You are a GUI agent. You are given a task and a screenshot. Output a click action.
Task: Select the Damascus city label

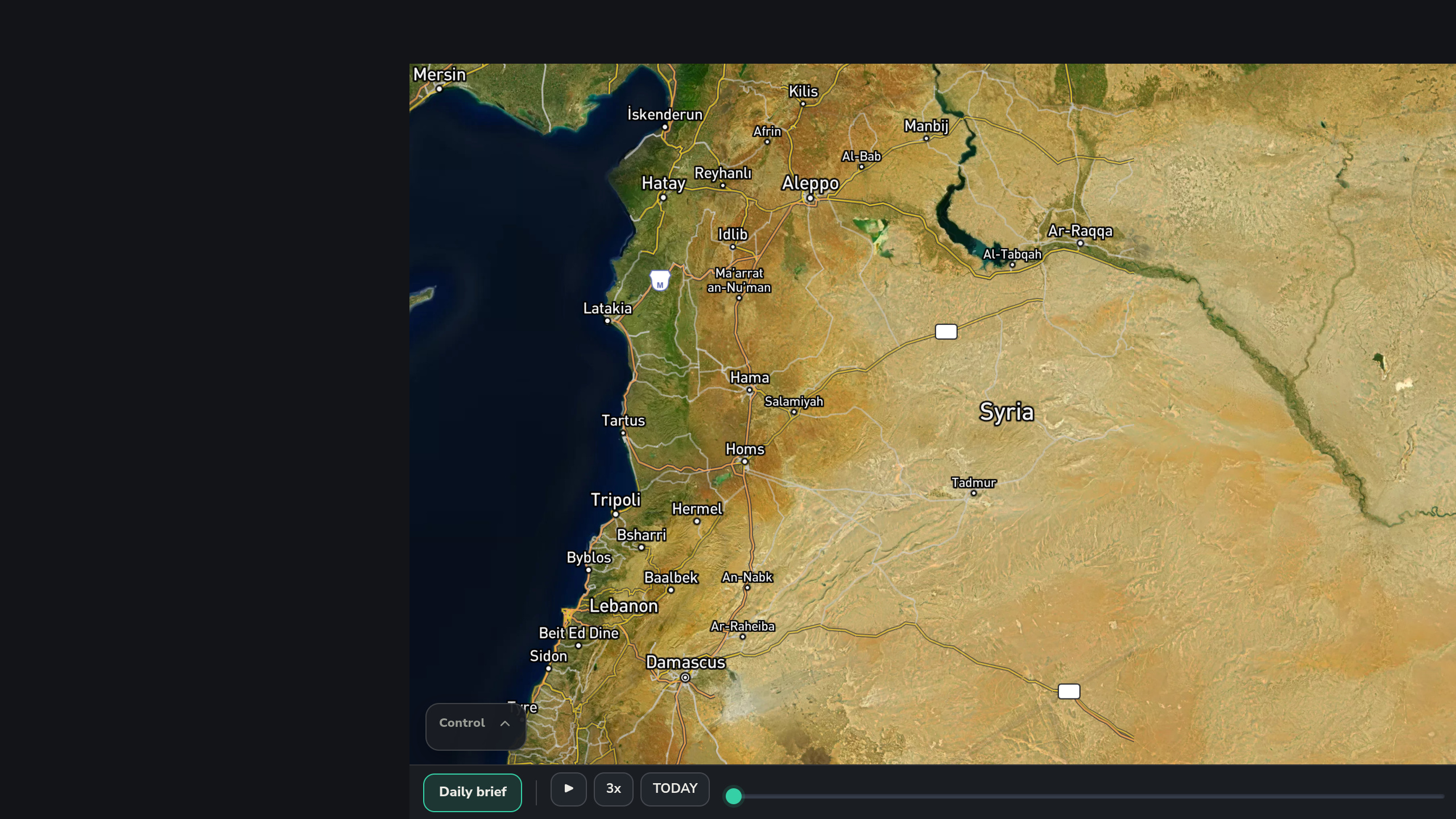pyautogui.click(x=685, y=663)
